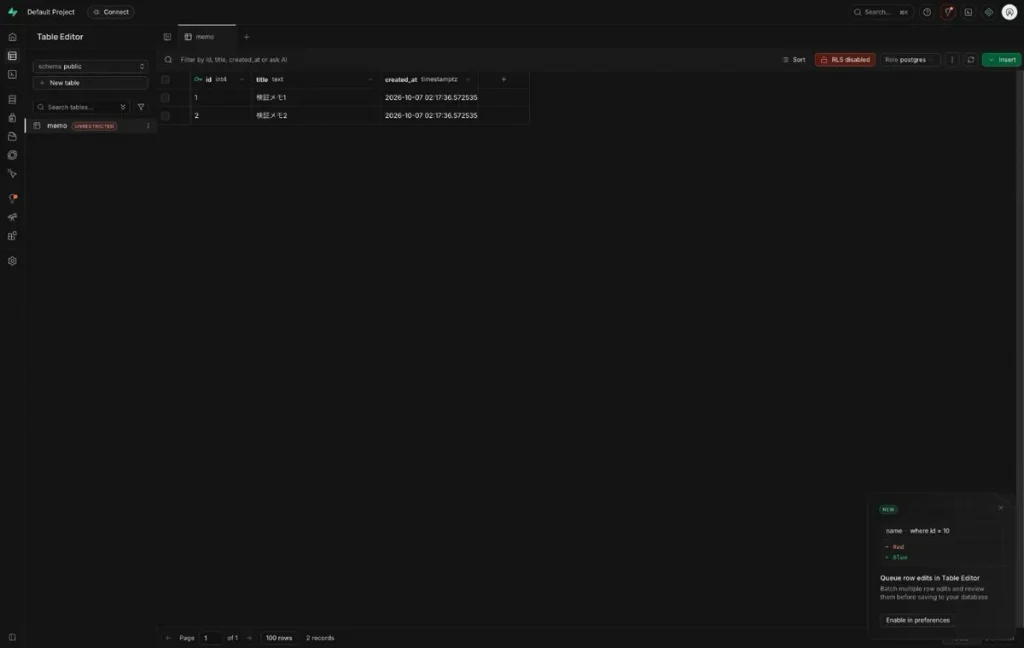1024x648 pixels.
Task: Open the Advisors lightbulb sidebar icon
Action: point(12,199)
